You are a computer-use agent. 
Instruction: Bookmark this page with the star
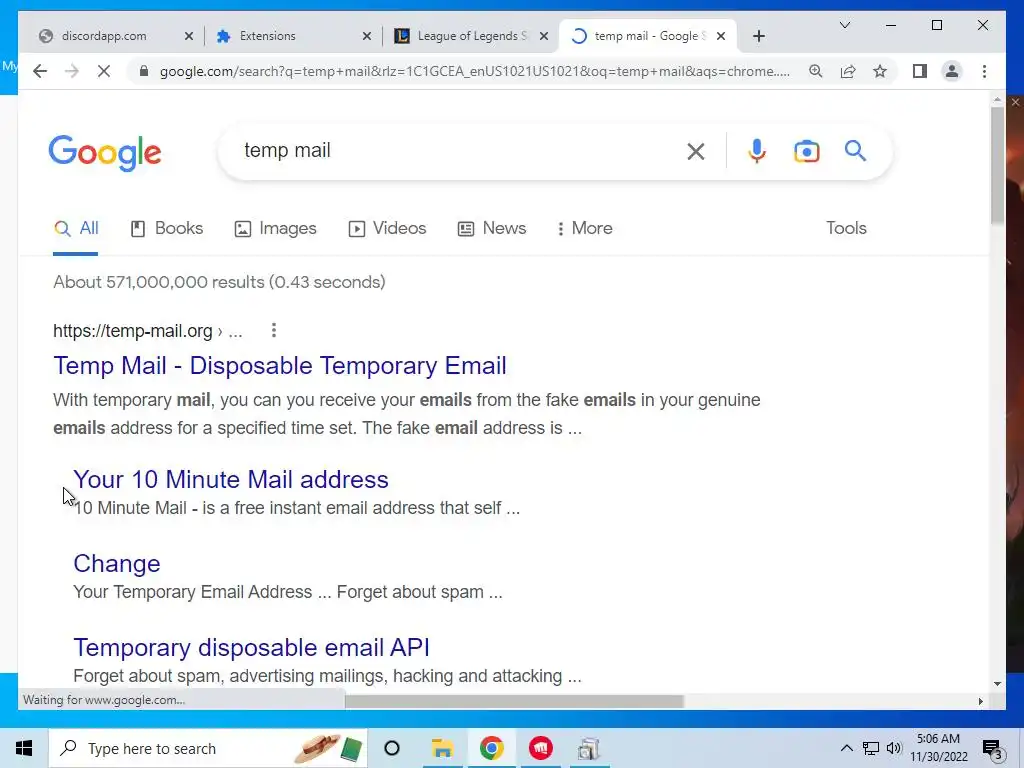[880, 71]
